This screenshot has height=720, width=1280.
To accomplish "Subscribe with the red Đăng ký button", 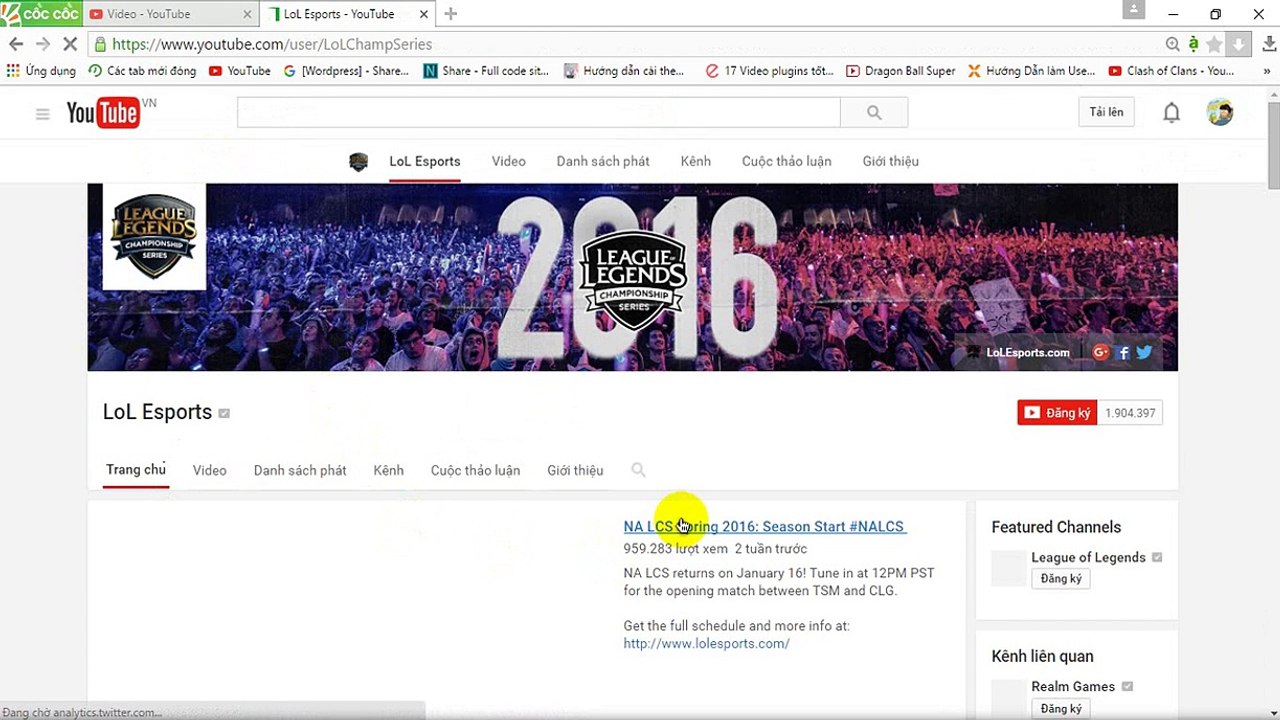I will (1057, 413).
